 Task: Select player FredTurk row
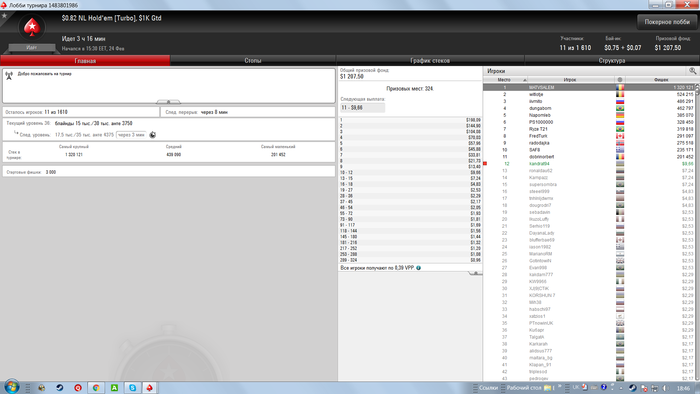pos(589,136)
